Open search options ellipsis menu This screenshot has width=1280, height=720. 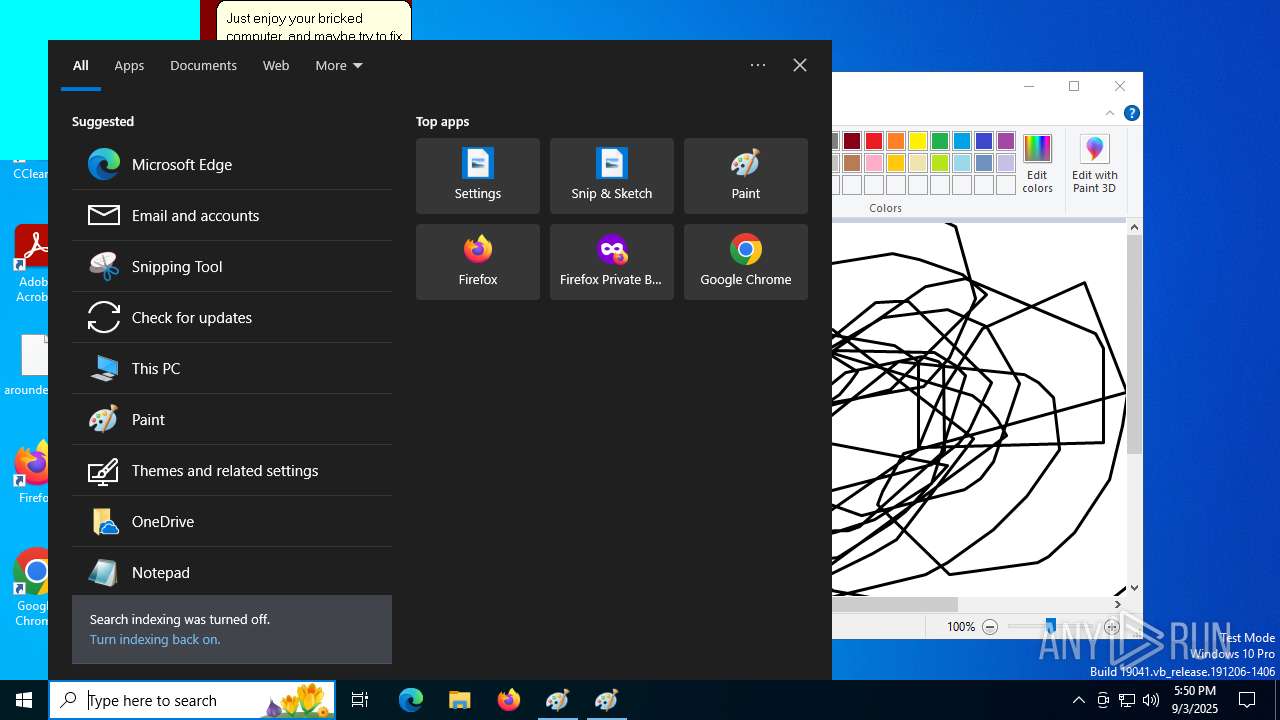pos(758,65)
